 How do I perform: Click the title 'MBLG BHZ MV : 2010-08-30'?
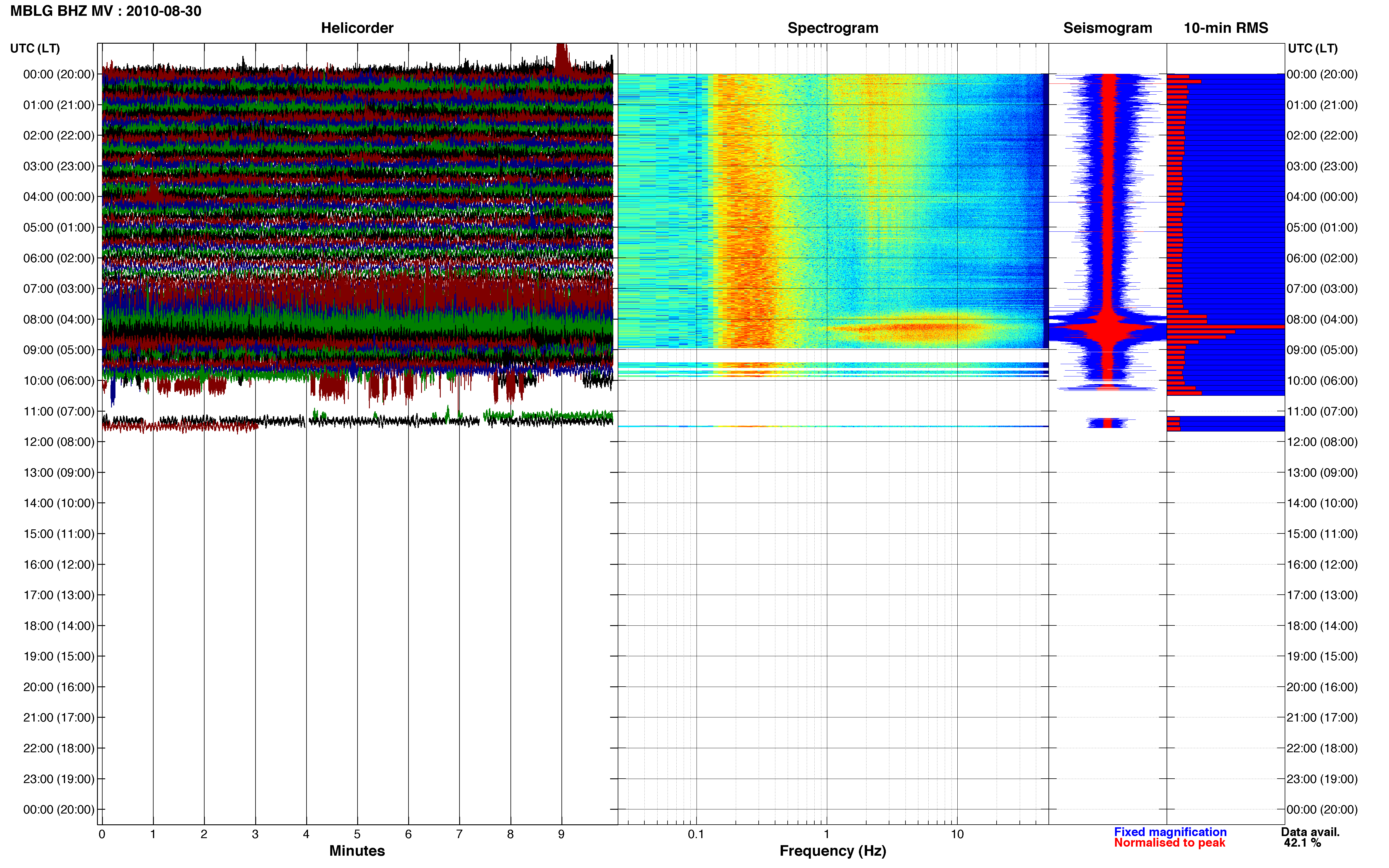pyautogui.click(x=106, y=11)
